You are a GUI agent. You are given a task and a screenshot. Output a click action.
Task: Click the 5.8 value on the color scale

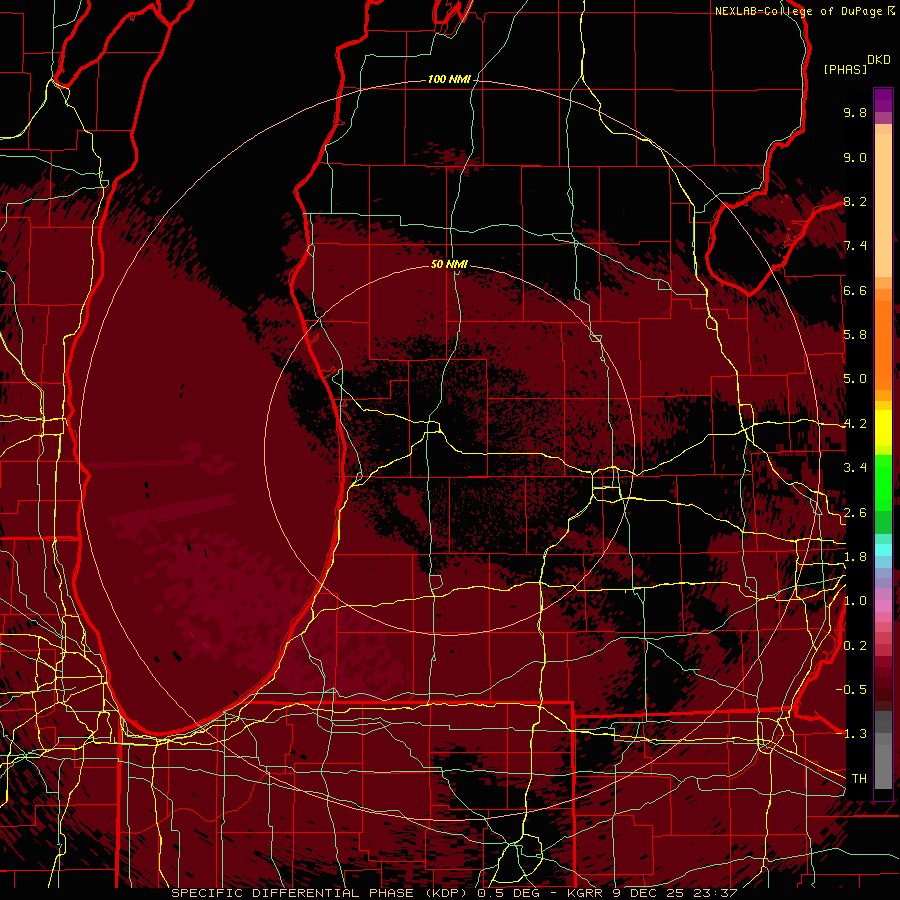pos(855,335)
